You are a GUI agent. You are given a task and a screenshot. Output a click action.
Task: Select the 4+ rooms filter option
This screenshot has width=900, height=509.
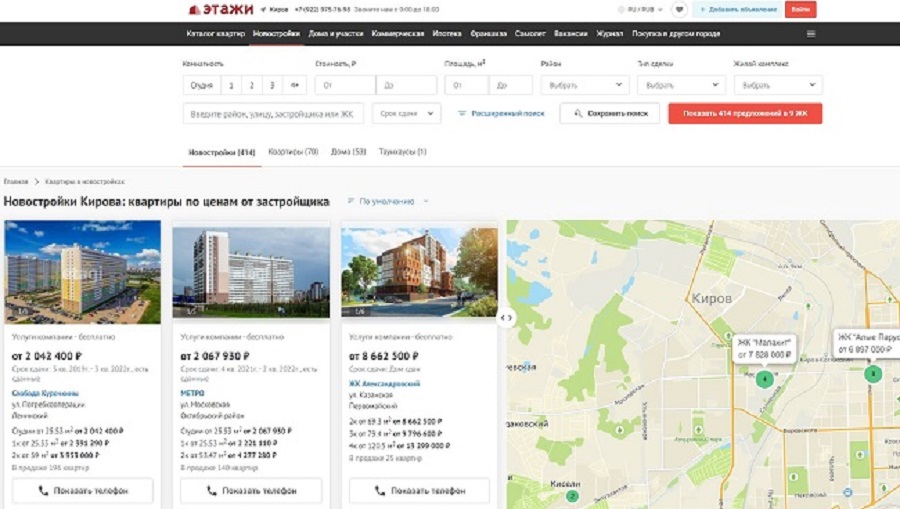pyautogui.click(x=295, y=86)
